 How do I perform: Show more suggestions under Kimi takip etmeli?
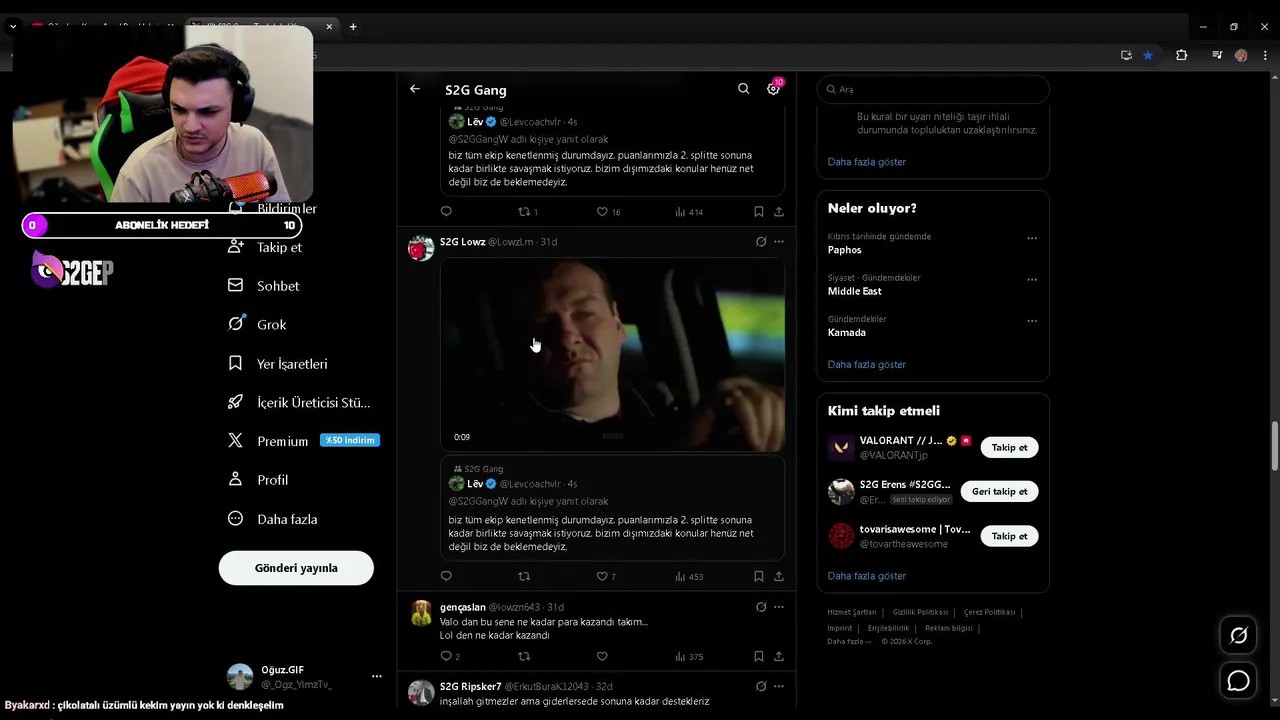(x=867, y=576)
